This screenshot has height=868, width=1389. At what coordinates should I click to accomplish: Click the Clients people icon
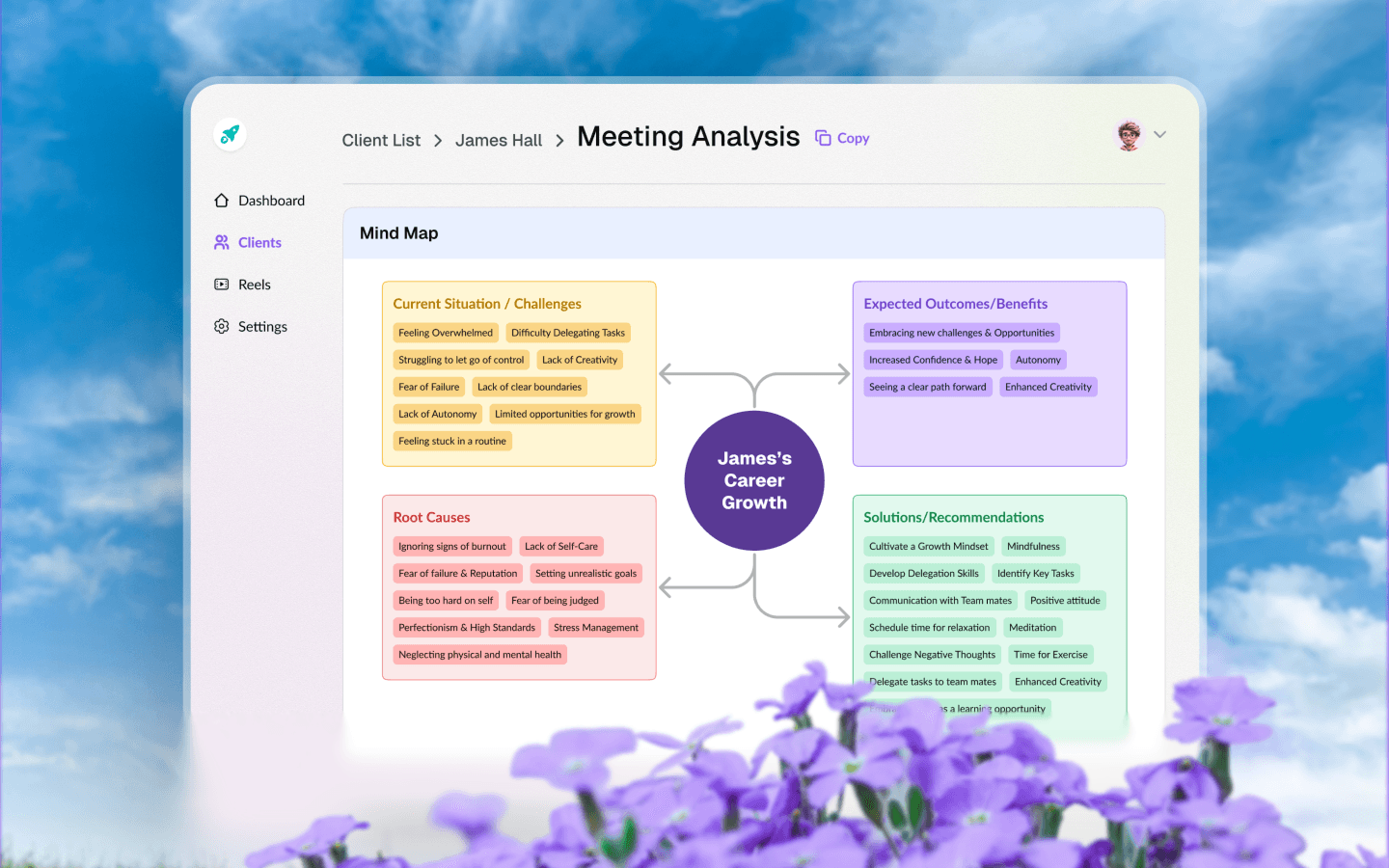tap(222, 242)
